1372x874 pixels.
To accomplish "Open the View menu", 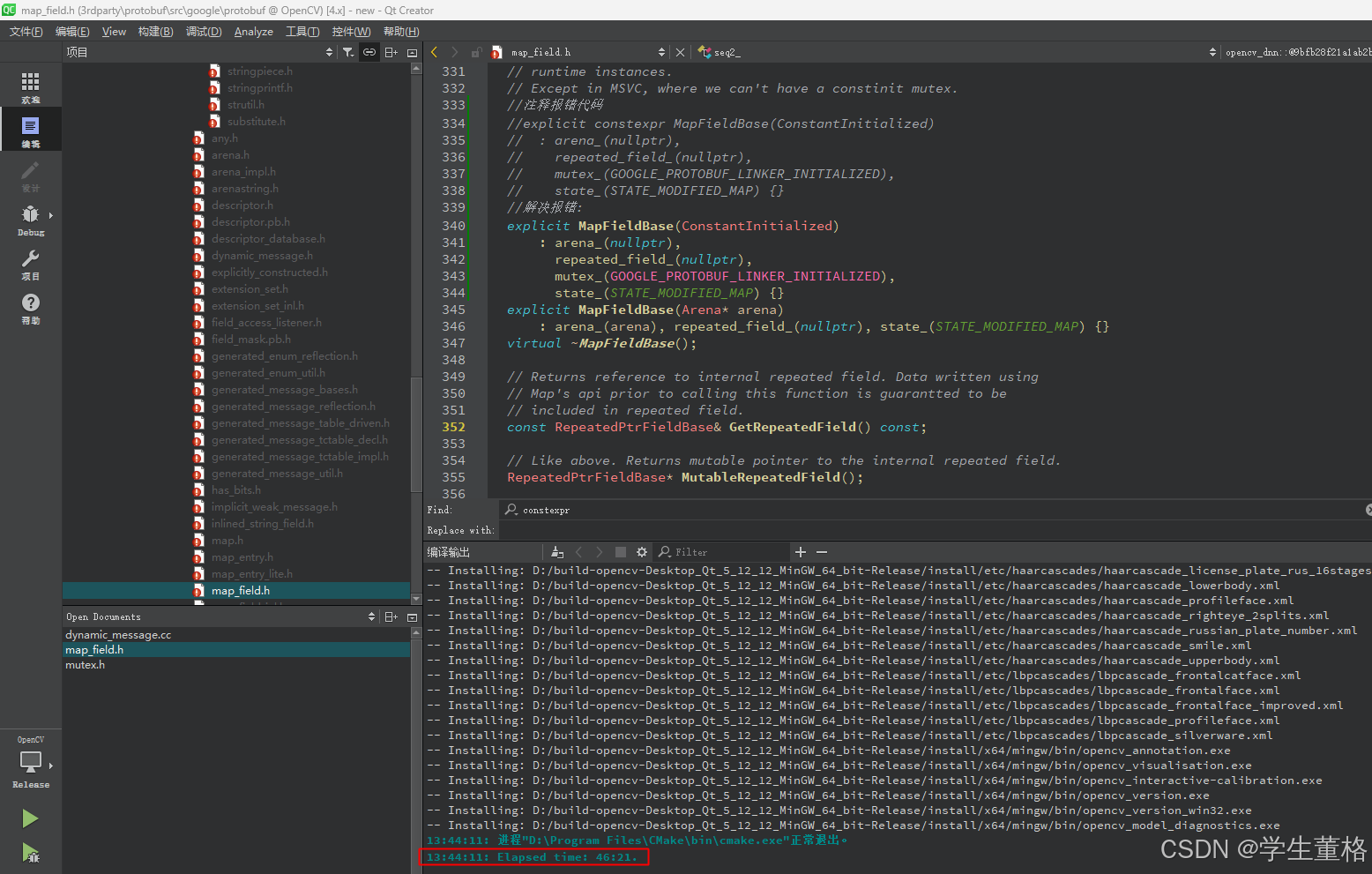I will pyautogui.click(x=115, y=31).
